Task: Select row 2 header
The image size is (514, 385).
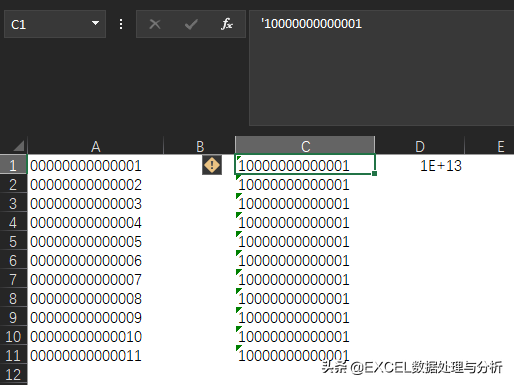Action: click(13, 184)
